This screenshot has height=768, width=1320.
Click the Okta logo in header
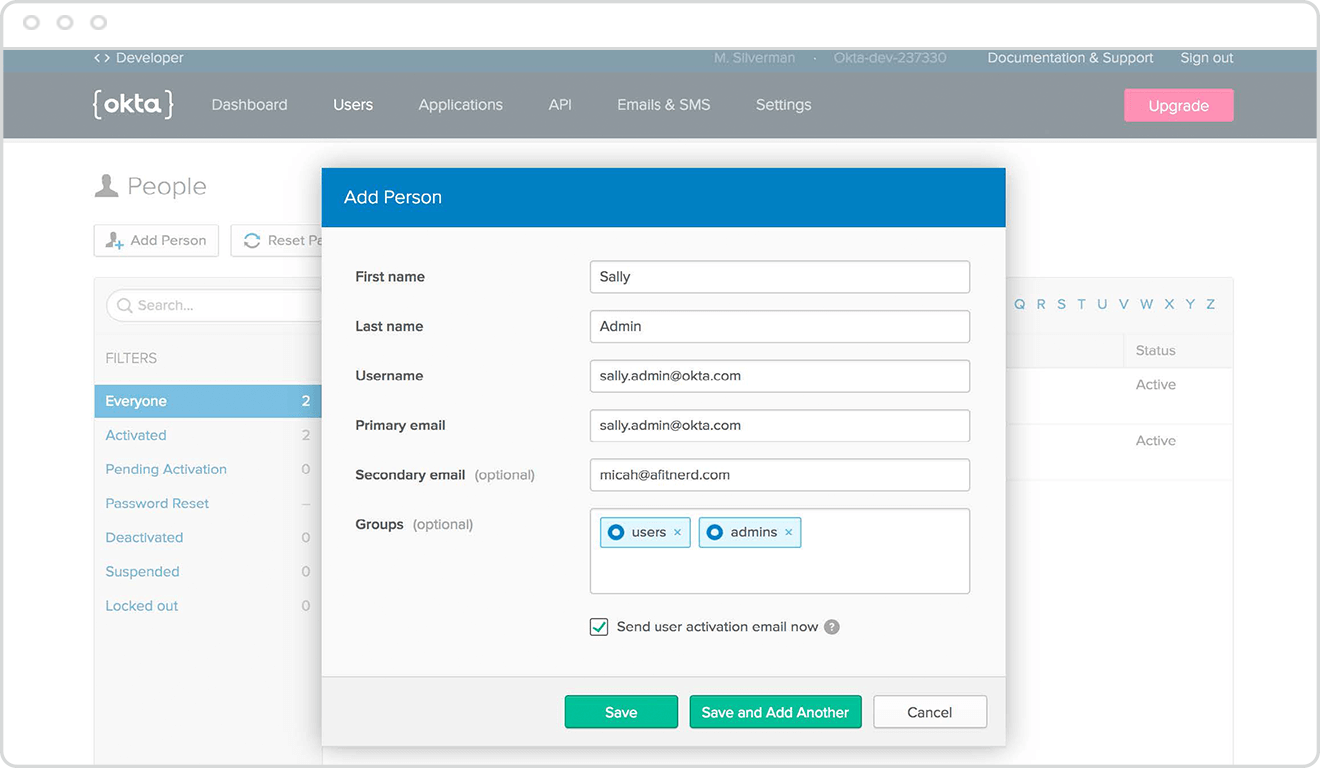click(x=133, y=104)
